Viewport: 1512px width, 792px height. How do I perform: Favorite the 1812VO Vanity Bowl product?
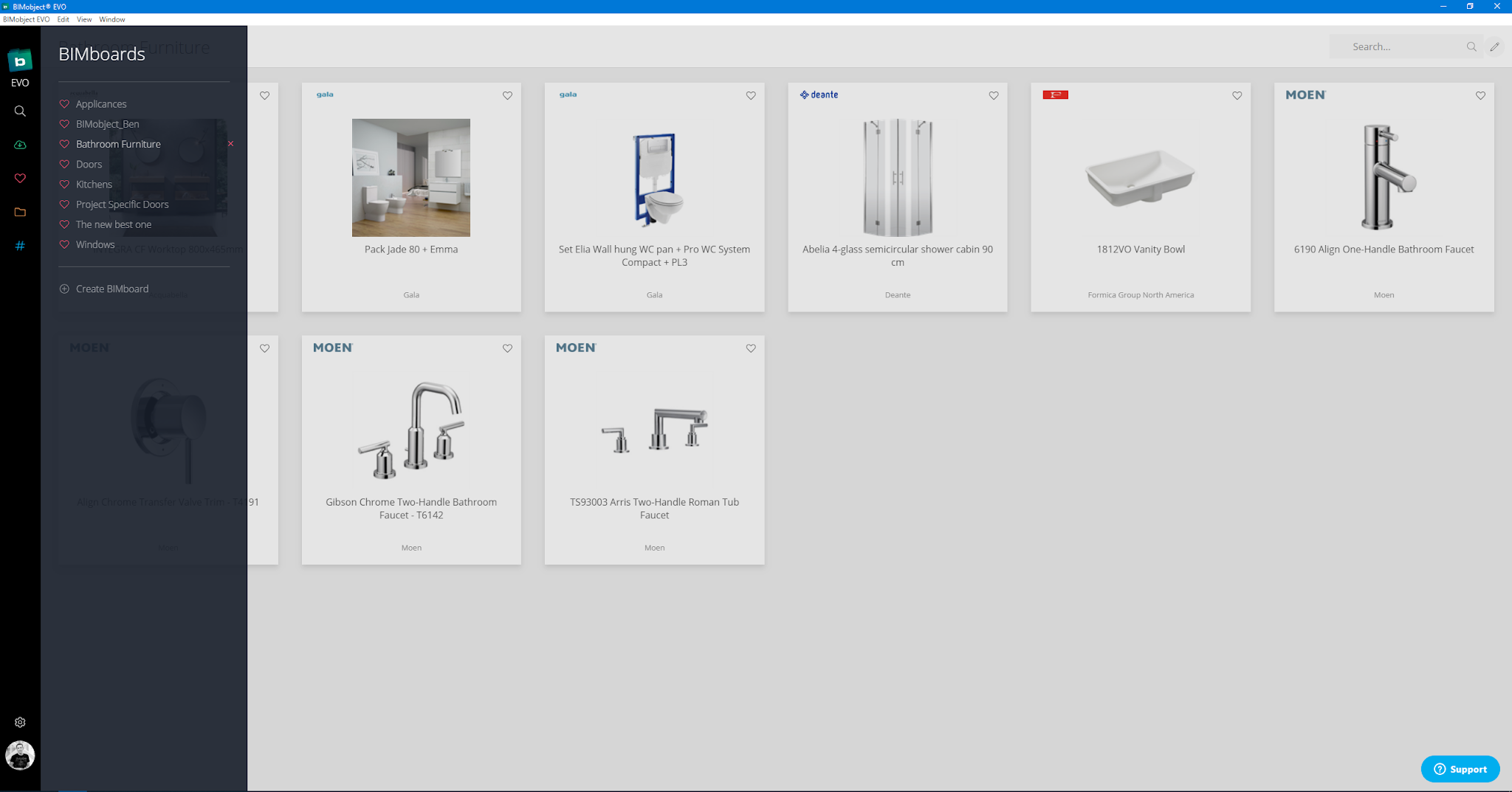tap(1237, 95)
